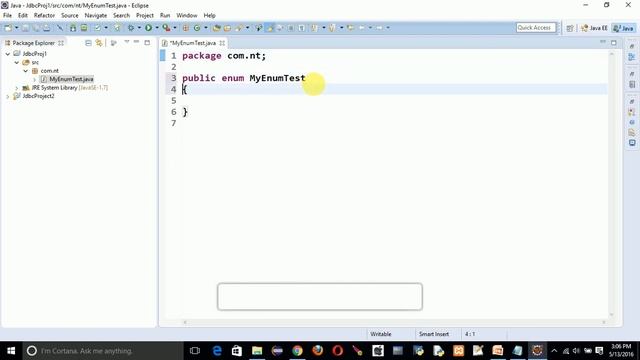
Task: Click the editor horizontal scrollbar
Action: coord(394,322)
